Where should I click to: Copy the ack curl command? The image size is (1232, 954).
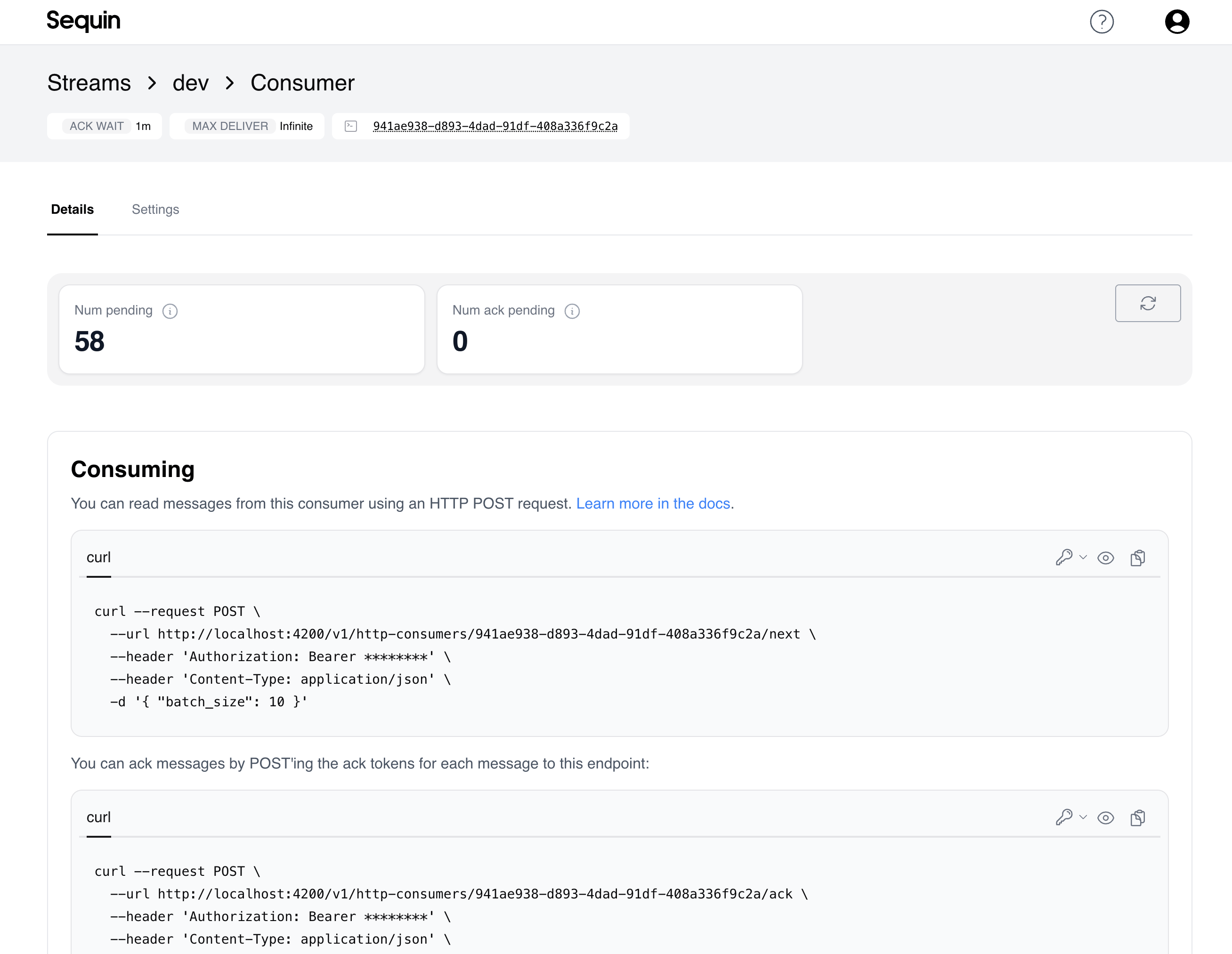click(1138, 818)
